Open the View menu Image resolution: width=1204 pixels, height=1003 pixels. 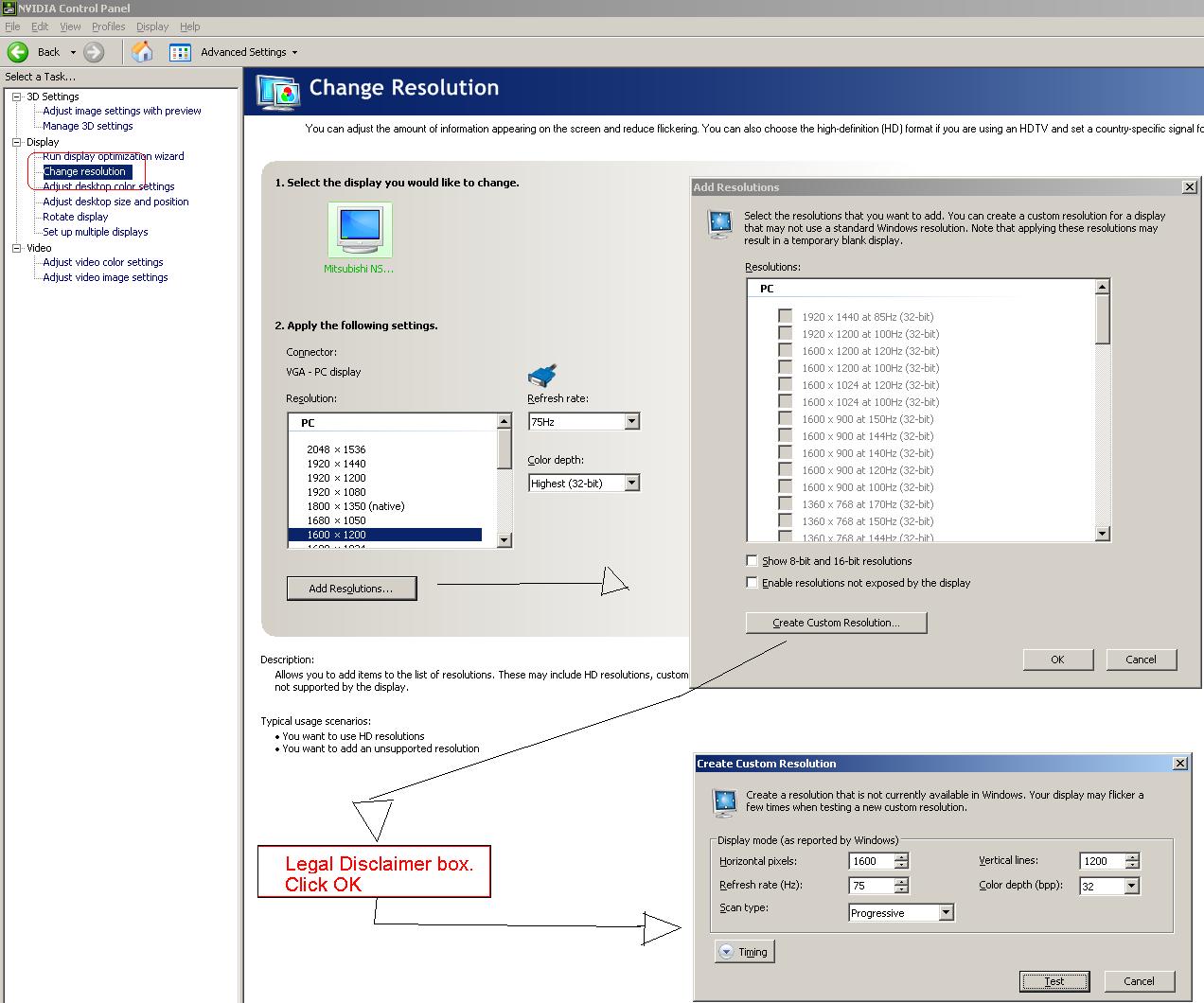(71, 26)
